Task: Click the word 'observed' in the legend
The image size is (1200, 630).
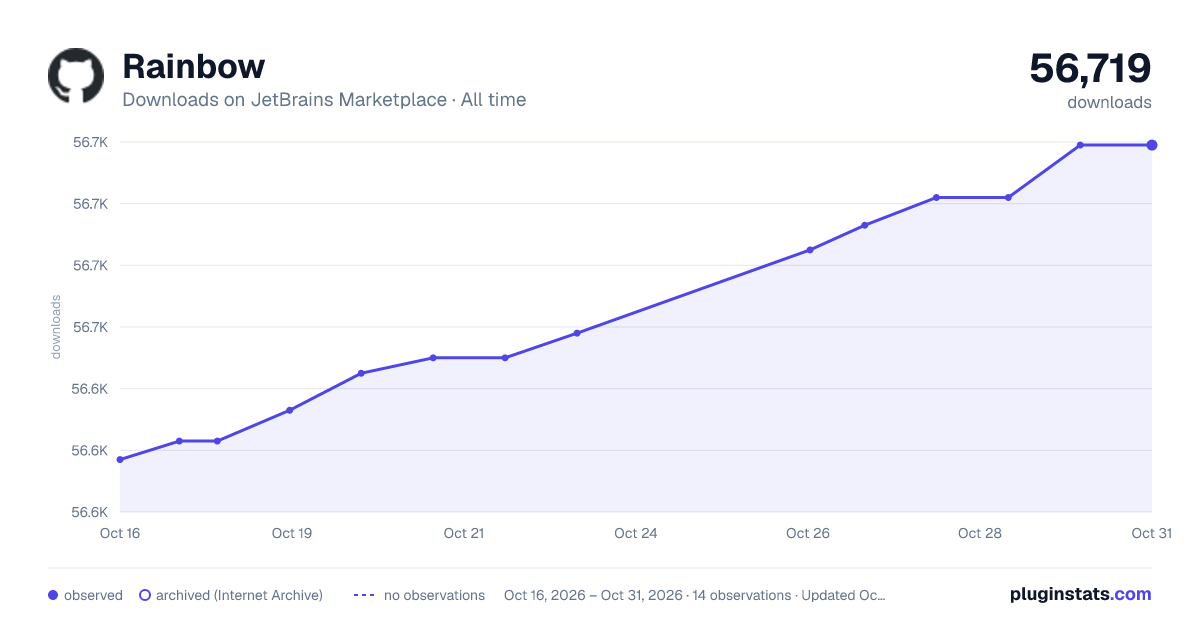Action: click(x=93, y=595)
